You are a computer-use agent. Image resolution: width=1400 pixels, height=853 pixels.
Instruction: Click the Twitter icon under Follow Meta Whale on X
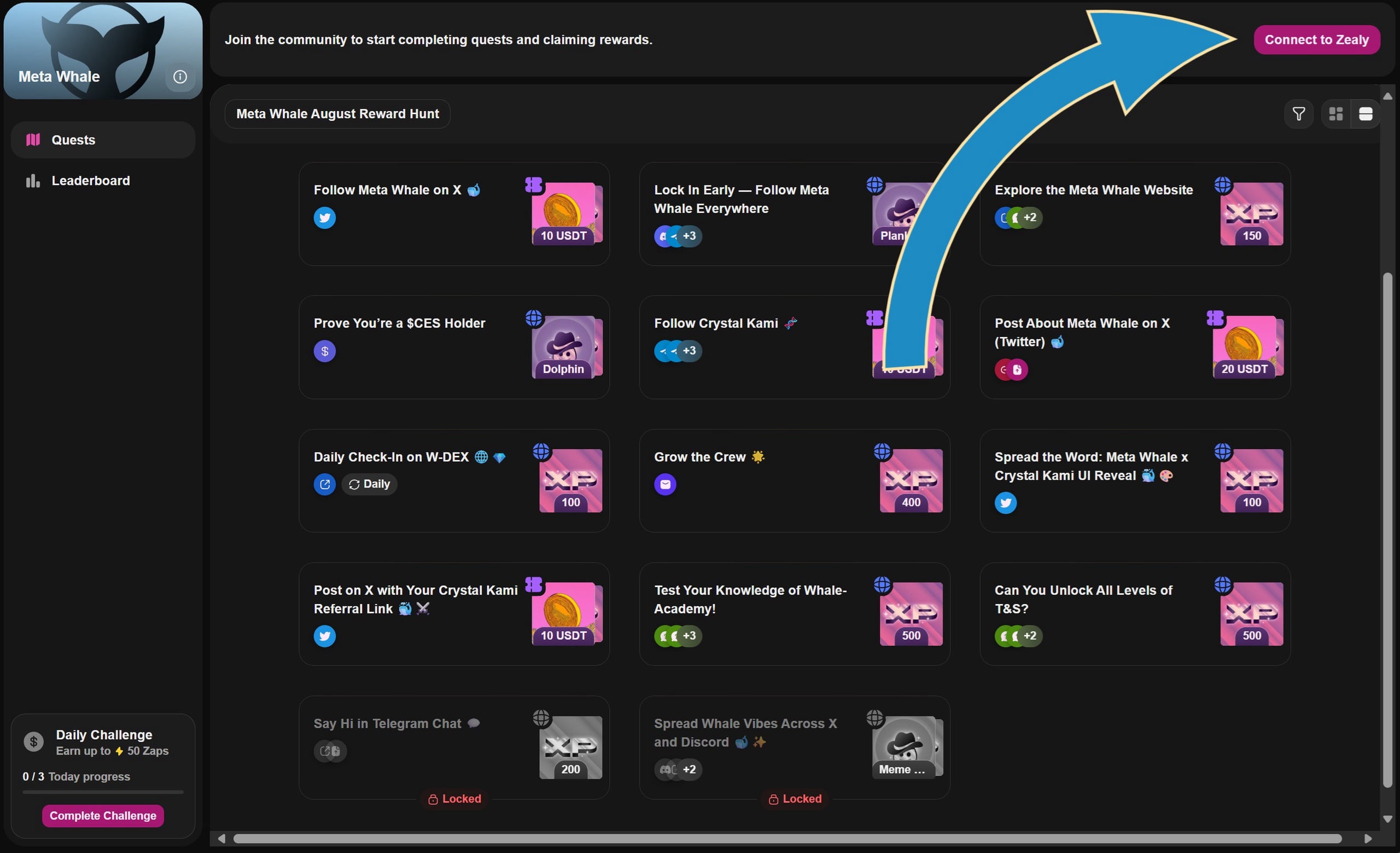click(x=324, y=218)
